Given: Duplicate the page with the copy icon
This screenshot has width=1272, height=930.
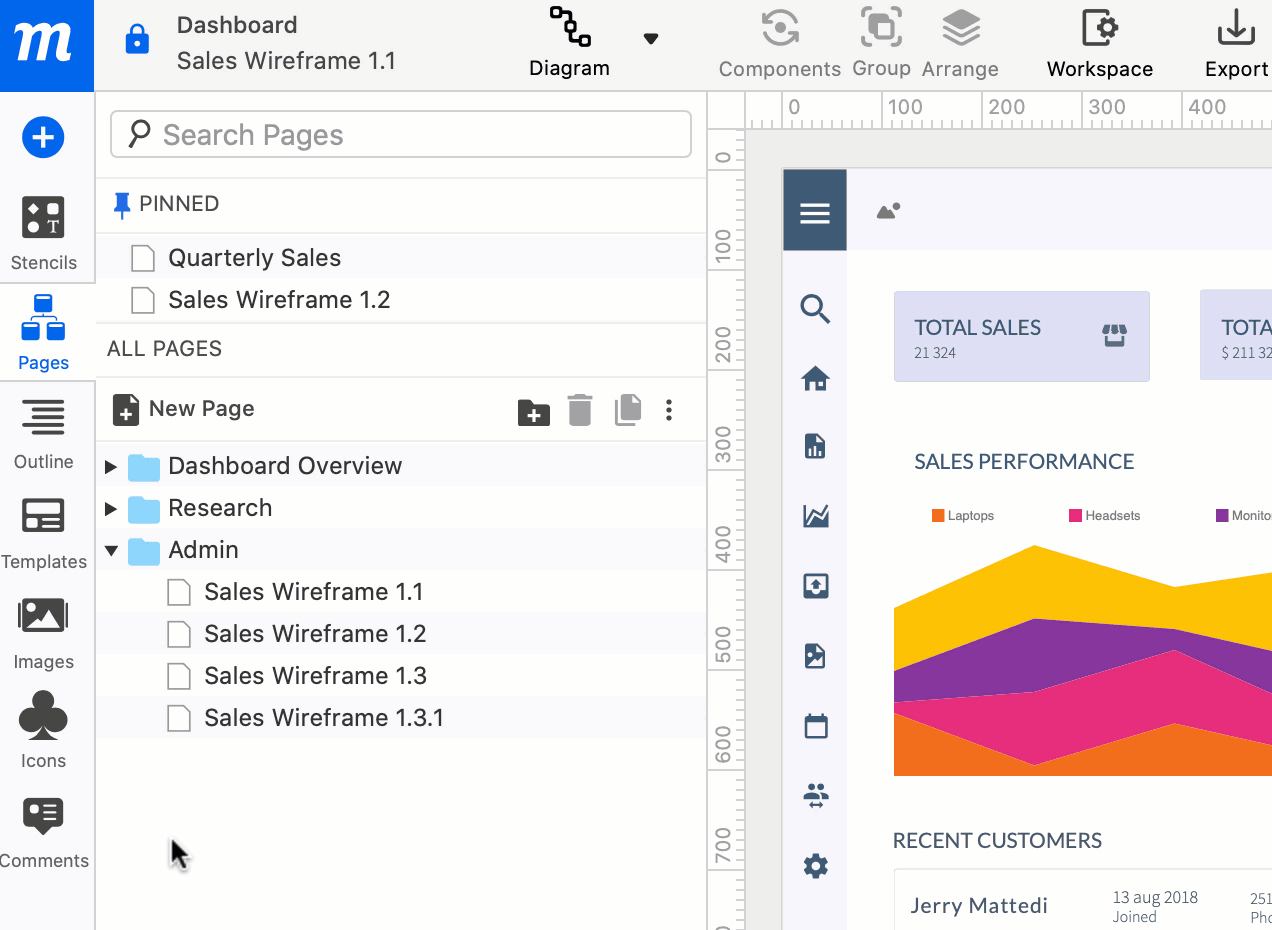Looking at the screenshot, I should (x=627, y=411).
